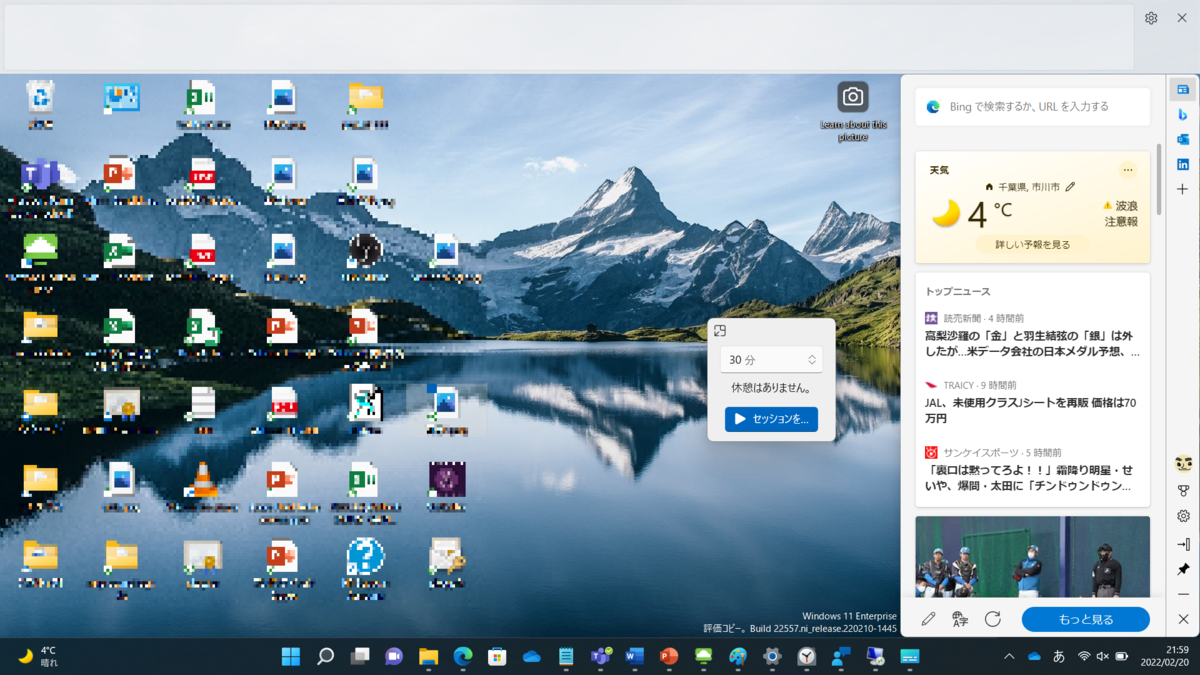Screen dimensions: 1200x675
Task: Open File Explorer from the taskbar
Action: click(x=429, y=656)
